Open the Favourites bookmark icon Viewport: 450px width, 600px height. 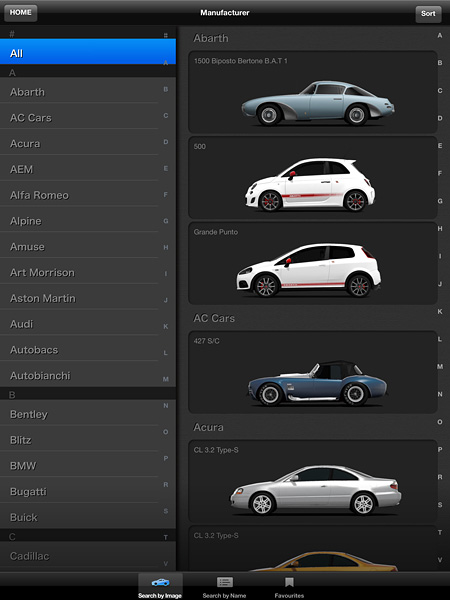(x=289, y=582)
